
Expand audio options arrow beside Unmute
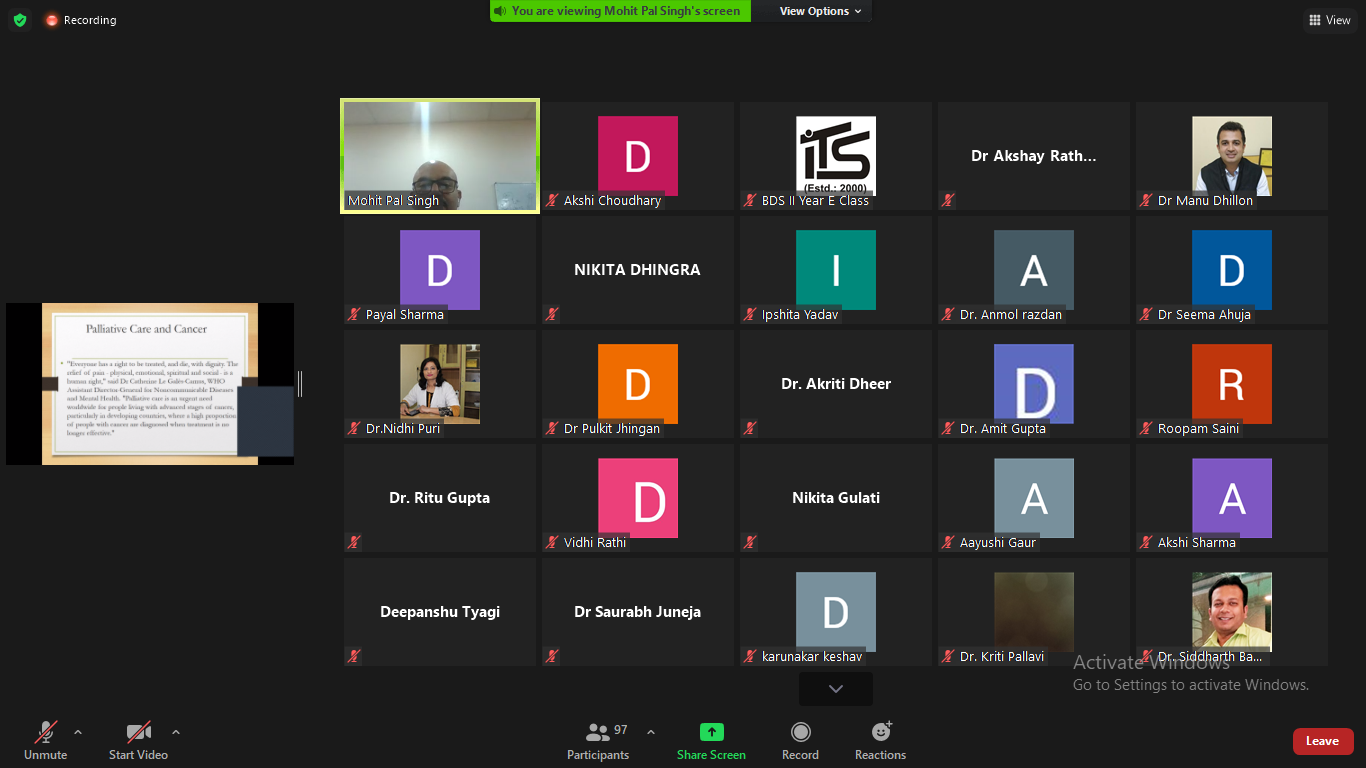[78, 732]
